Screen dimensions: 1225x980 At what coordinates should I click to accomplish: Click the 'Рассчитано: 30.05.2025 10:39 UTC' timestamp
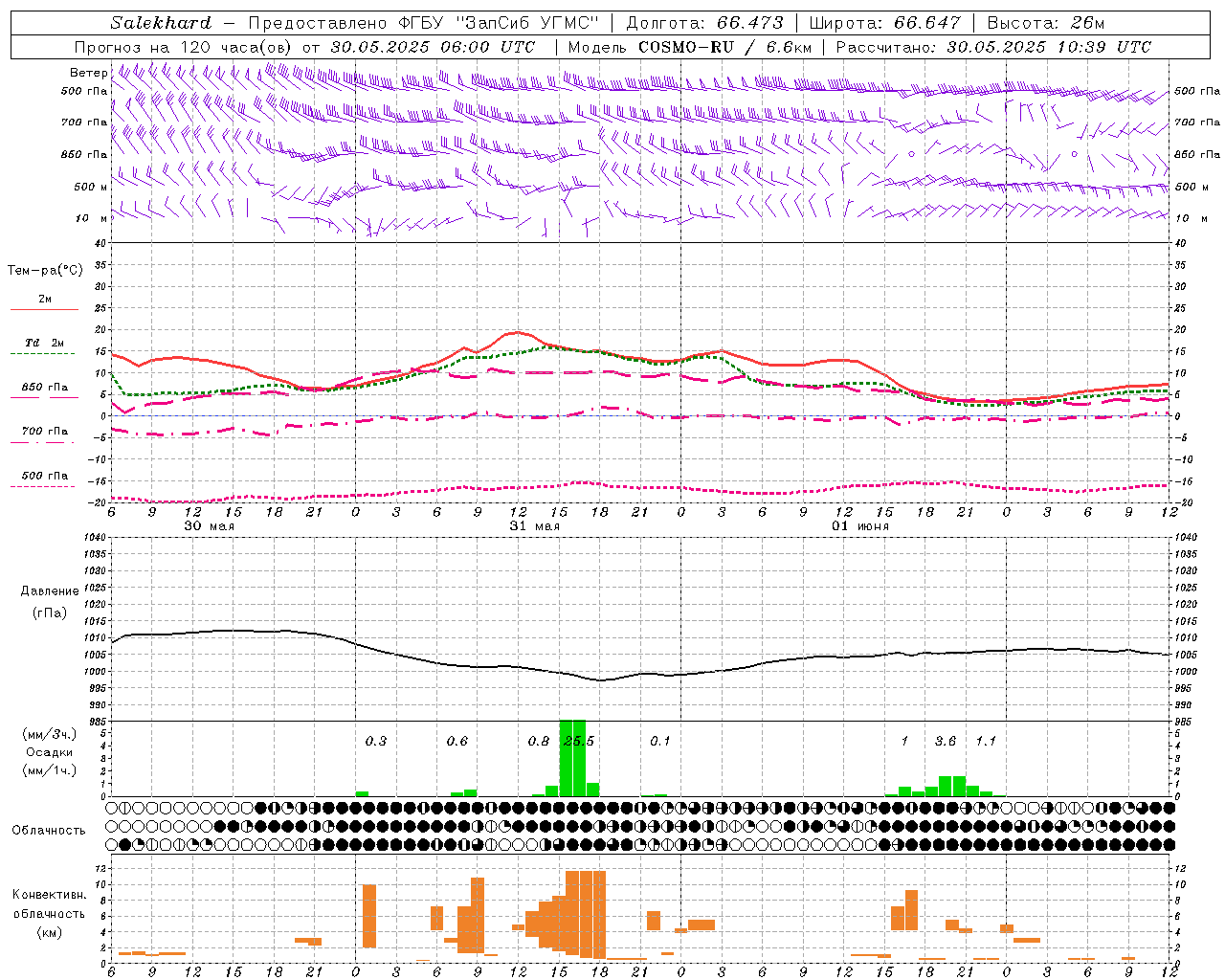click(993, 47)
